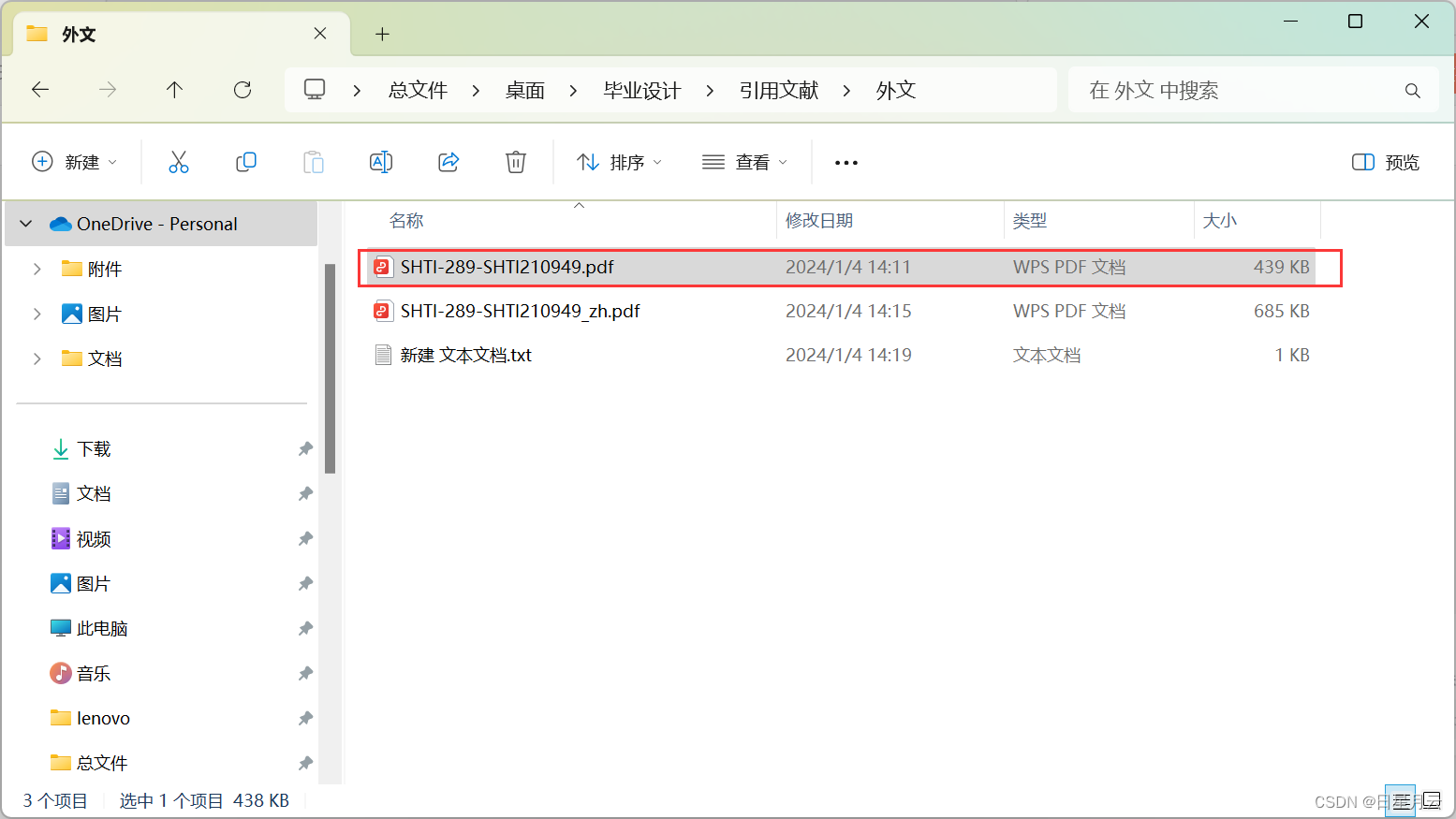This screenshot has height=819, width=1456.
Task: Open the 排序 sort dropdown
Action: 619,162
